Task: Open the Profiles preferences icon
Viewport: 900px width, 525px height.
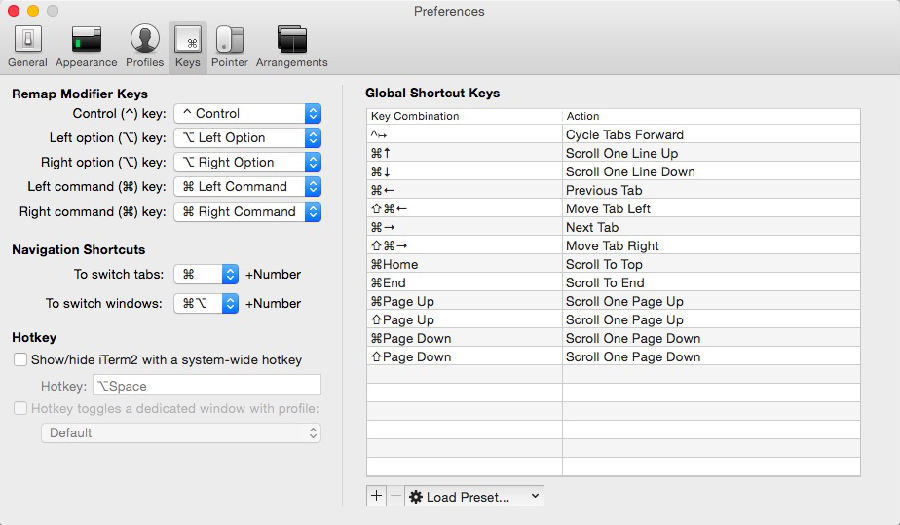Action: [x=145, y=46]
